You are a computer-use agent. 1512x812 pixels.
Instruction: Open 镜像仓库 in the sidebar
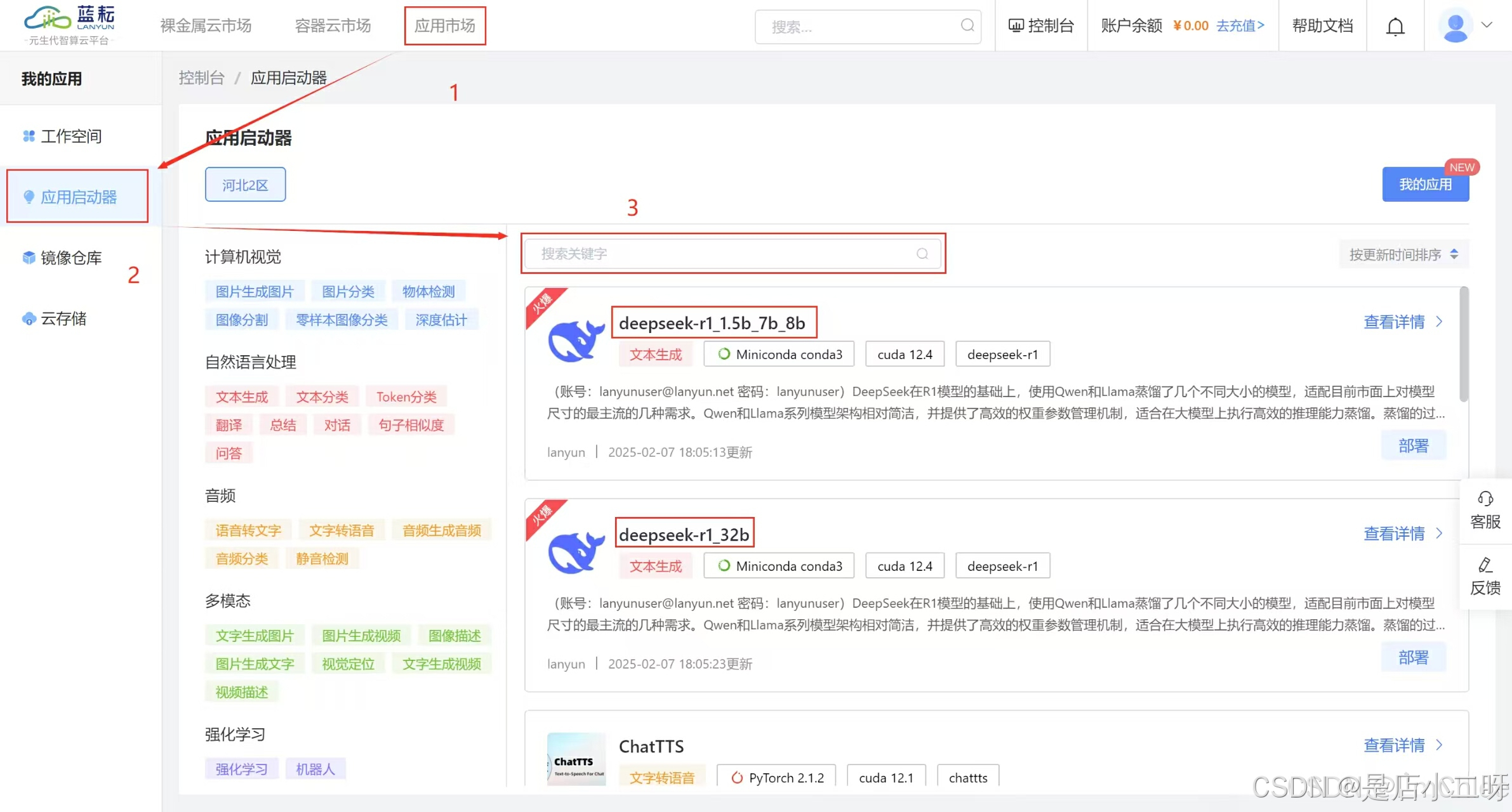71,258
